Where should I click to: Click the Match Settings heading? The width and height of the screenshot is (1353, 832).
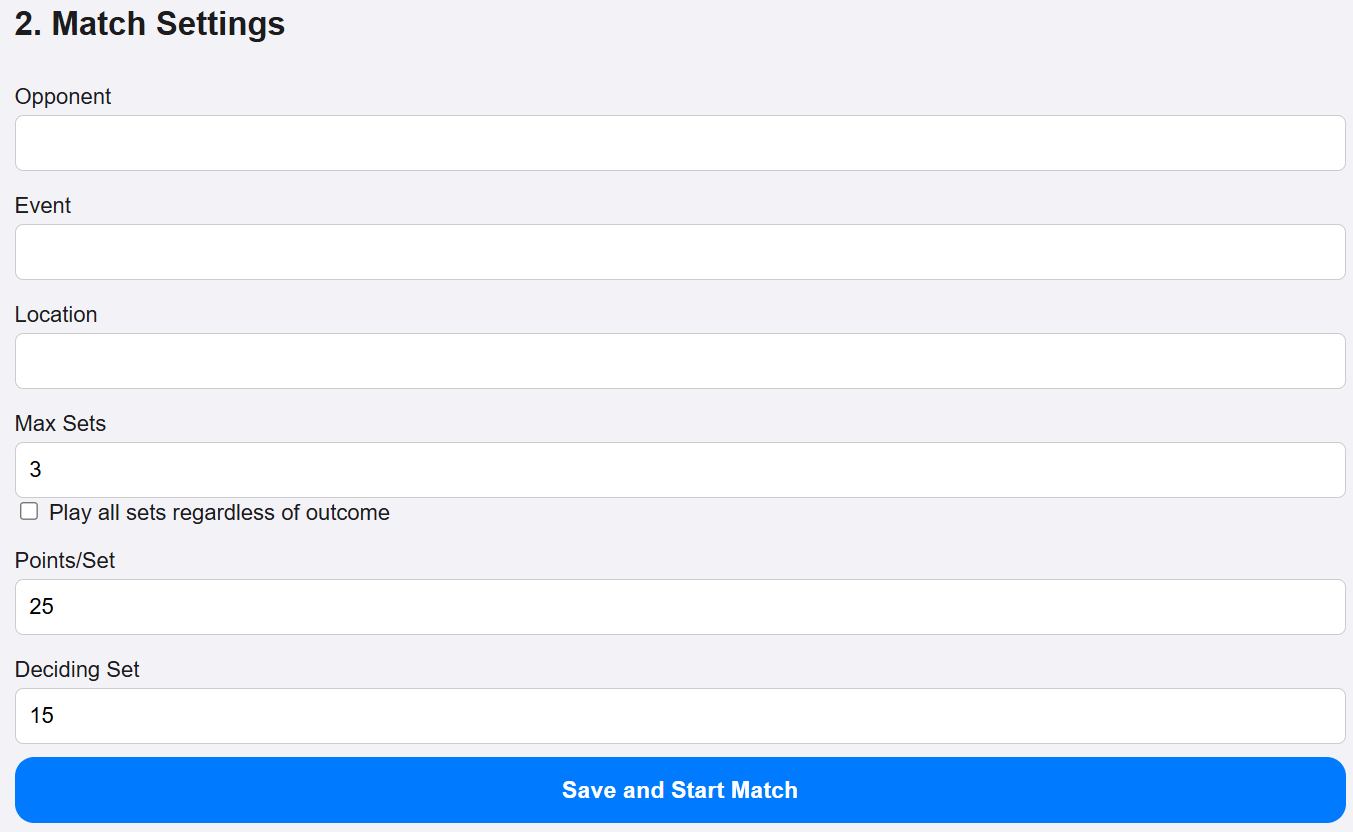pos(149,23)
